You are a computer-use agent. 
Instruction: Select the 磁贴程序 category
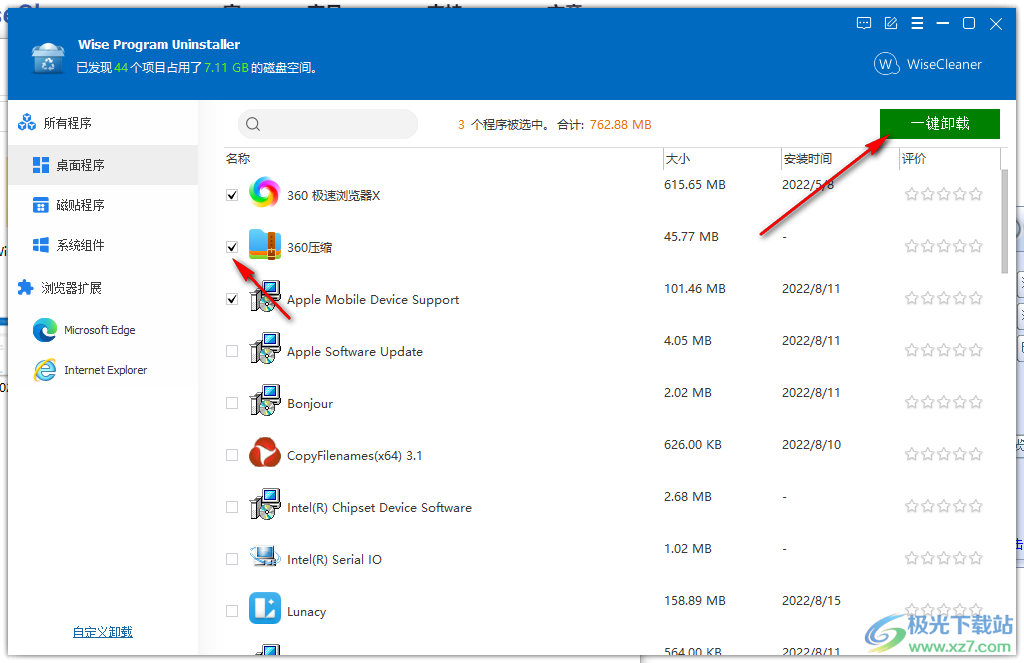point(103,205)
